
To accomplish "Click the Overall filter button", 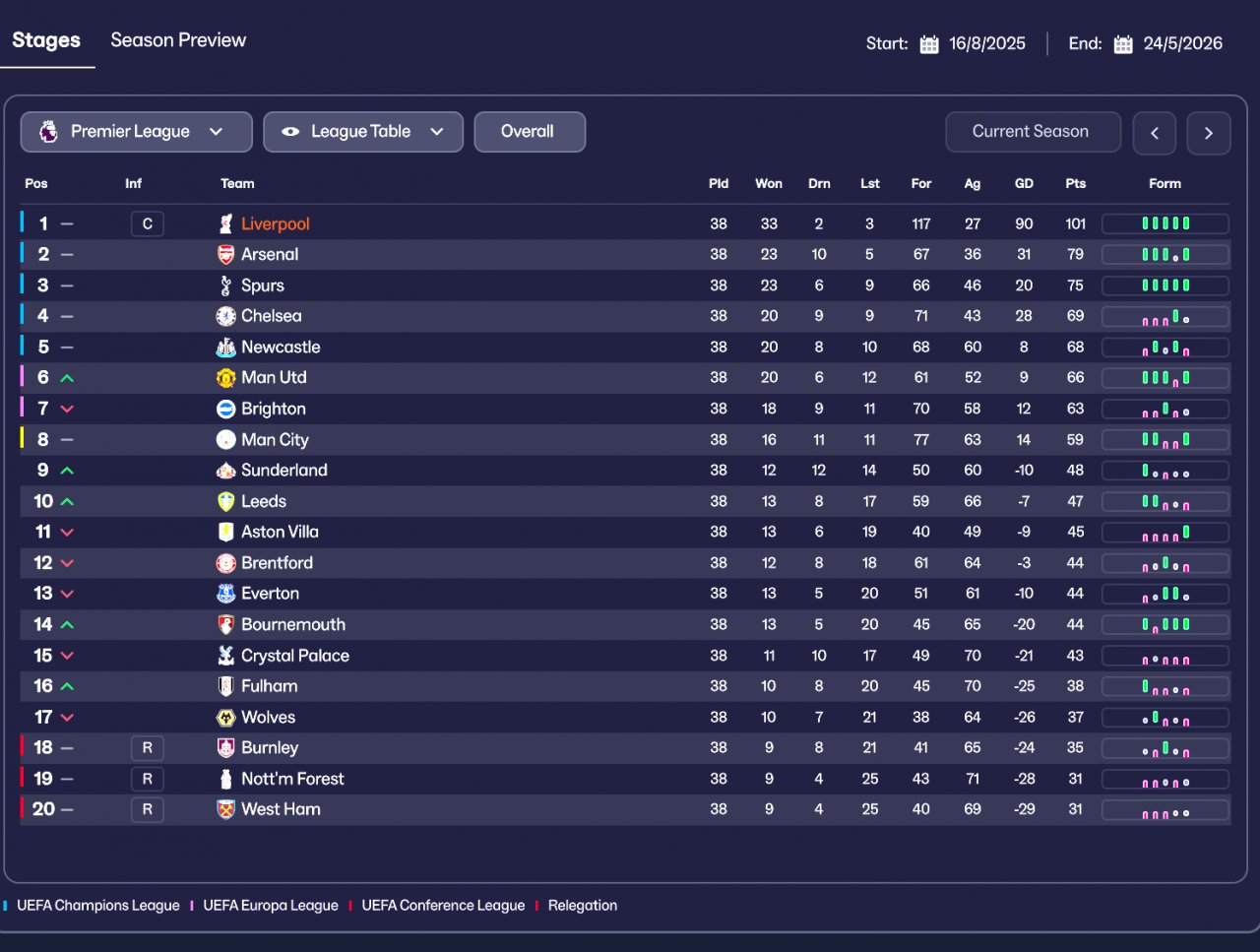I will click(530, 132).
